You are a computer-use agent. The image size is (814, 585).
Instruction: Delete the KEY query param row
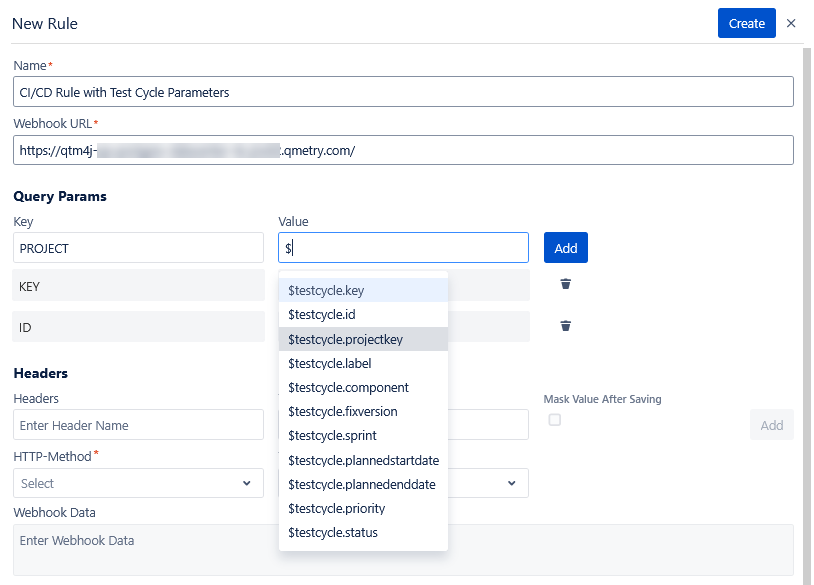[x=565, y=284]
